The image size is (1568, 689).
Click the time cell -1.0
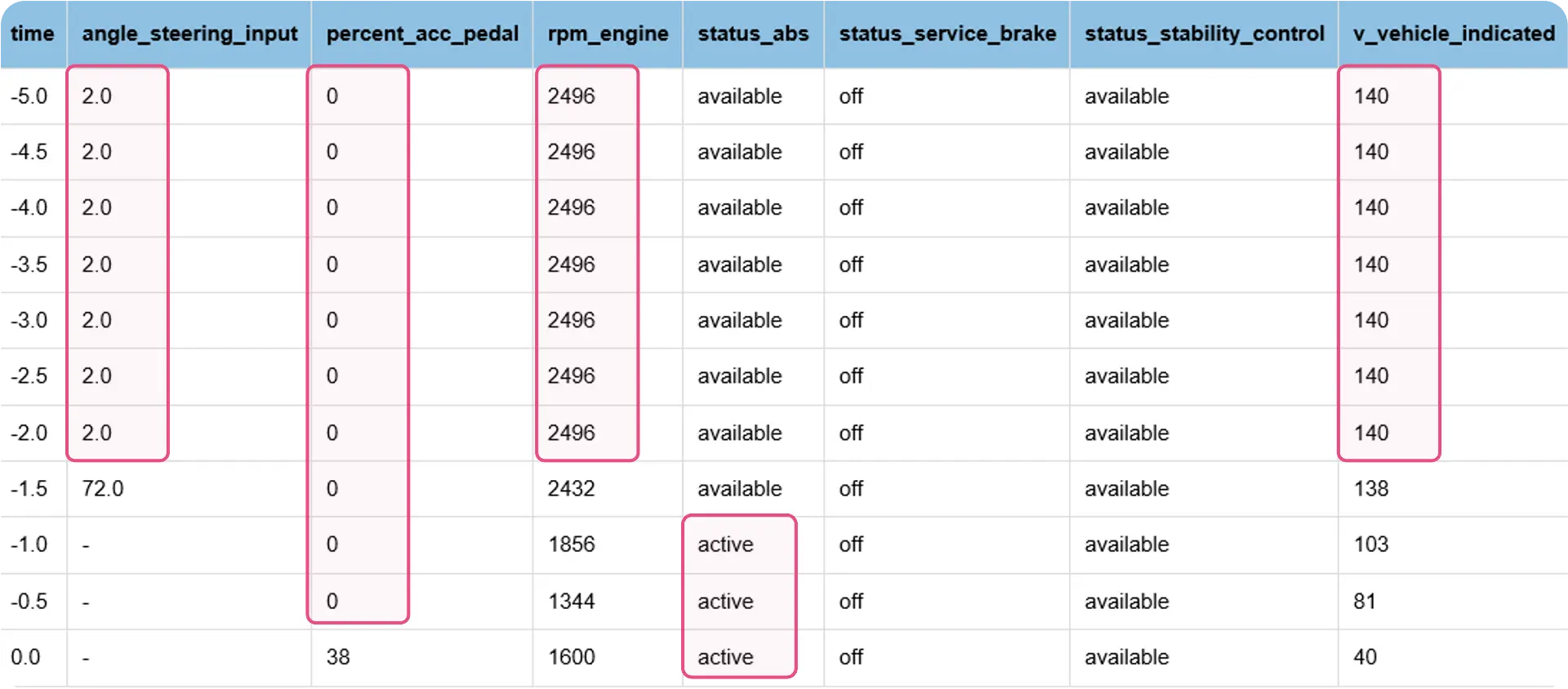click(29, 544)
